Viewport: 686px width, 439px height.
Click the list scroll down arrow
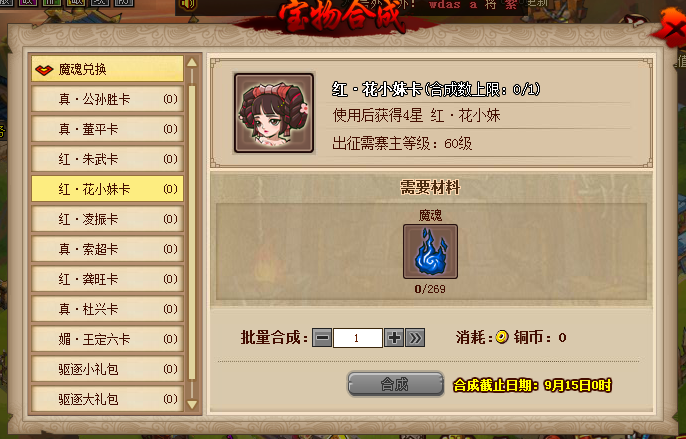[x=192, y=404]
